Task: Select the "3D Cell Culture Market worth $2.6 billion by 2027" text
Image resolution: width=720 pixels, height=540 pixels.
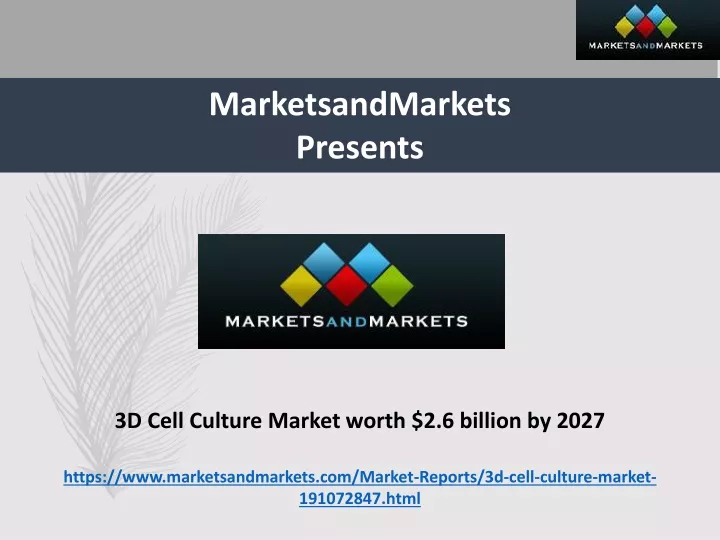Action: tap(360, 420)
